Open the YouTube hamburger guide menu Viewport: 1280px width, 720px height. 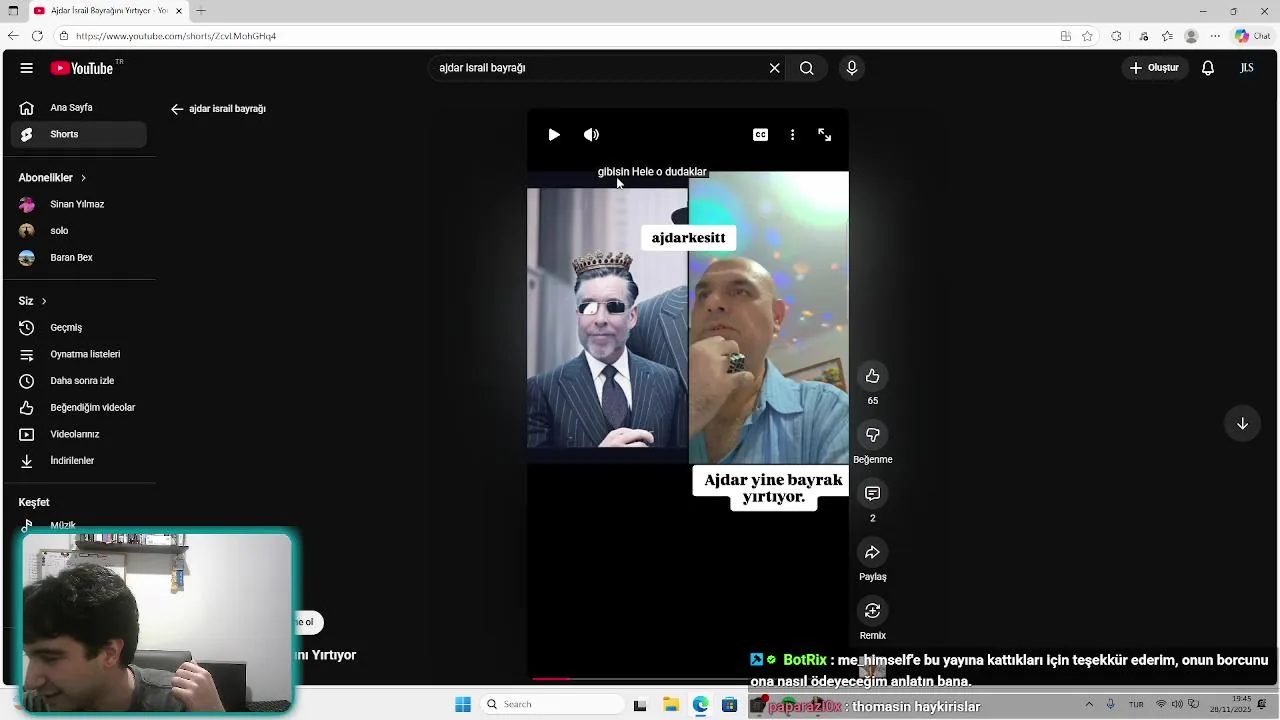27,68
